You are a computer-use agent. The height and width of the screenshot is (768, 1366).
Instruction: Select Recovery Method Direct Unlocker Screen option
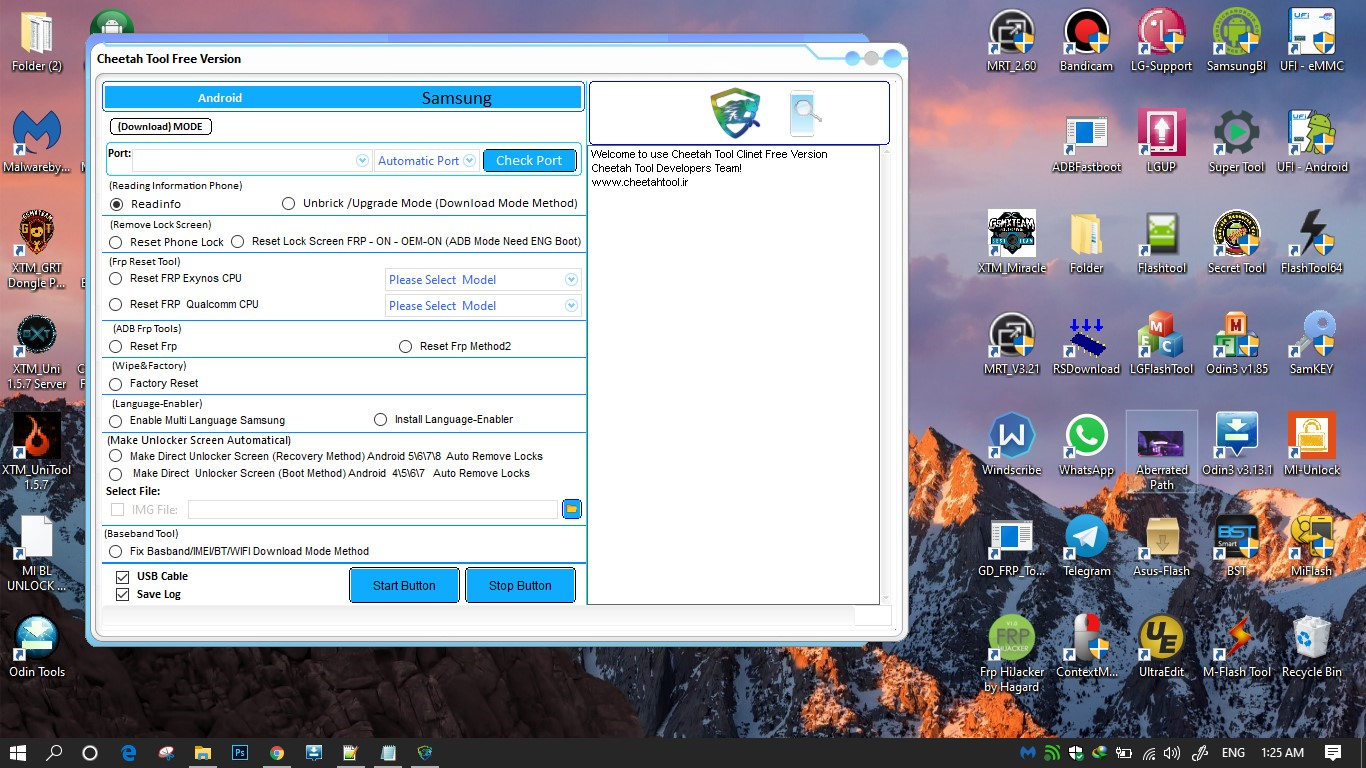tap(116, 456)
